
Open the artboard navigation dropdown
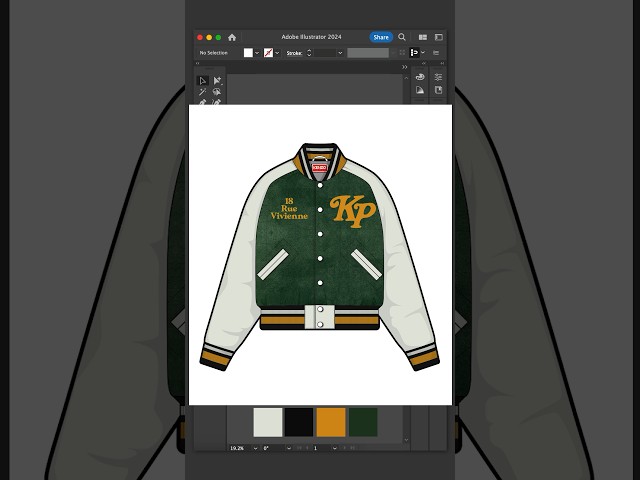[335, 448]
